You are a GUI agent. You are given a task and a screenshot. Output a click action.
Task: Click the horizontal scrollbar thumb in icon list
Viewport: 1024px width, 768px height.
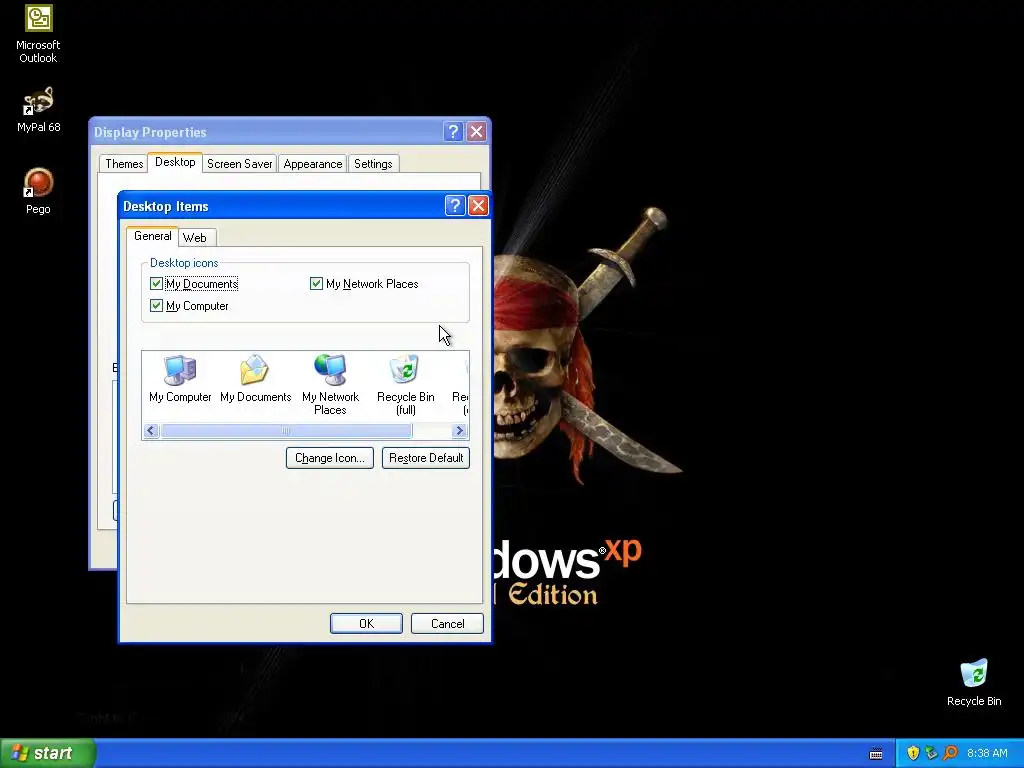point(286,430)
